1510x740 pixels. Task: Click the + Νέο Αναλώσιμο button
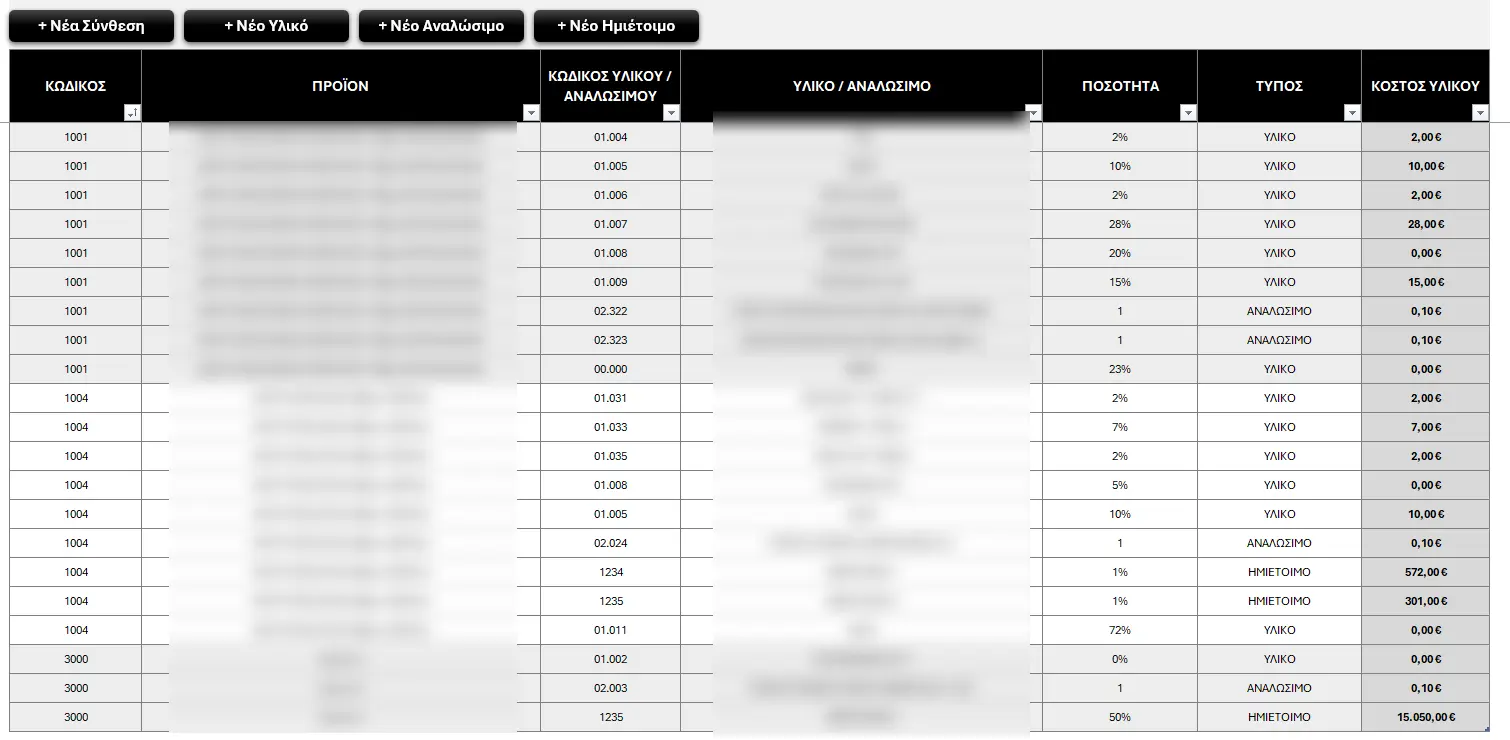441,26
